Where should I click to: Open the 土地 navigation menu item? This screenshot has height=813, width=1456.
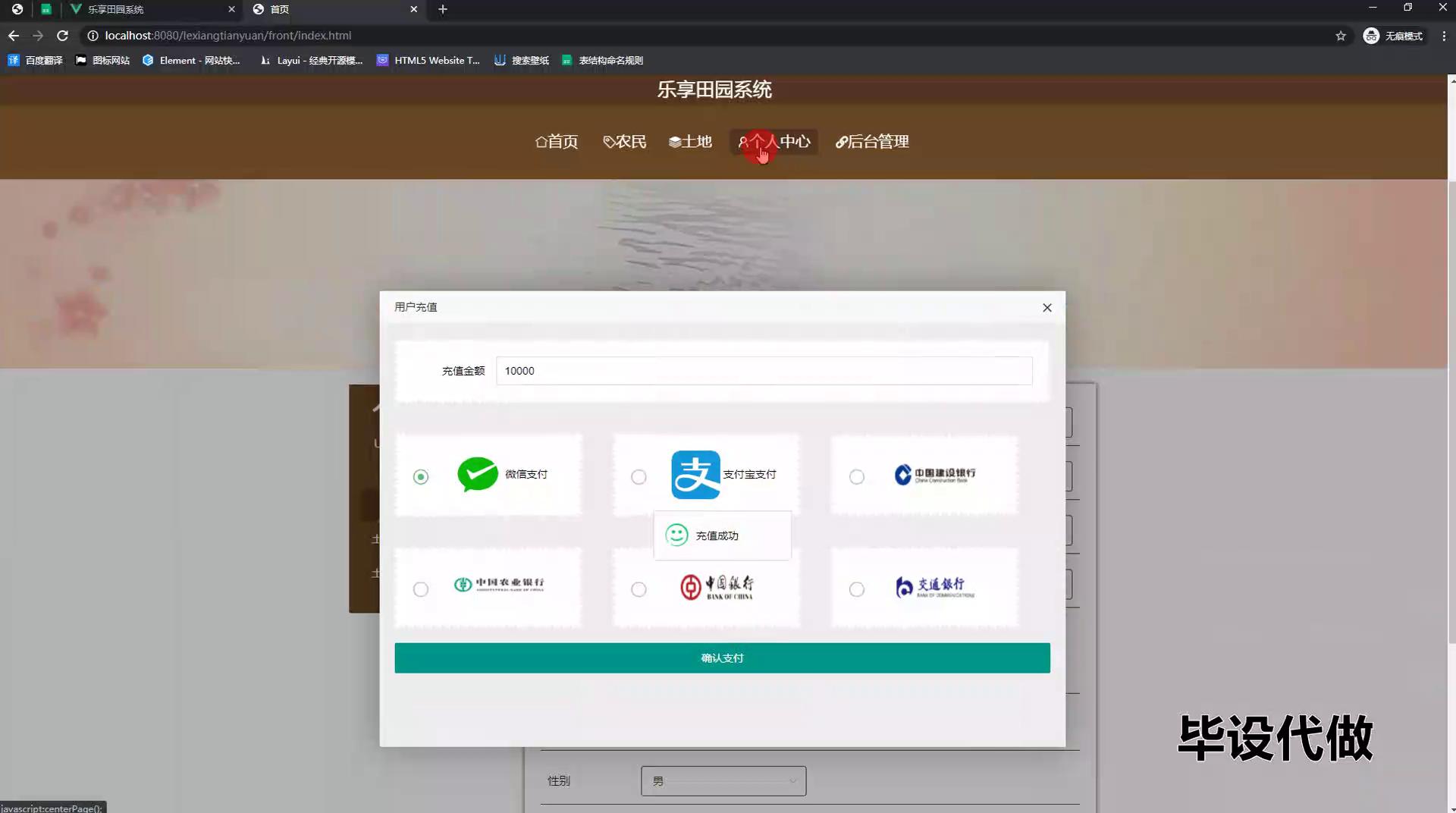[690, 142]
